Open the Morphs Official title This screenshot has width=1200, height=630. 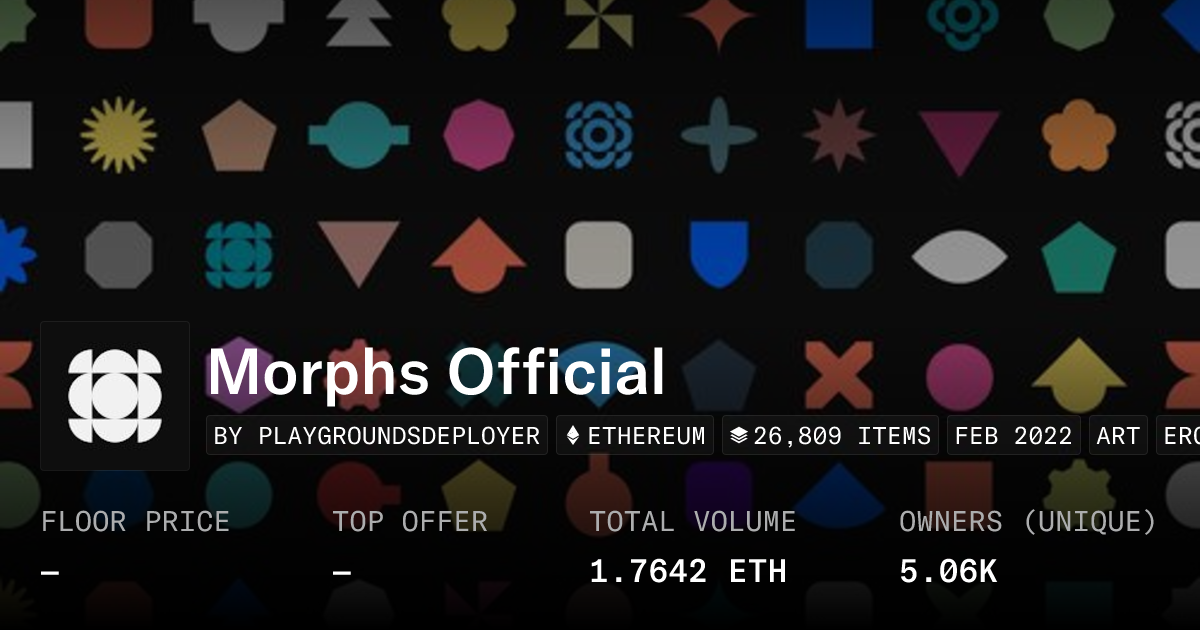click(x=436, y=373)
